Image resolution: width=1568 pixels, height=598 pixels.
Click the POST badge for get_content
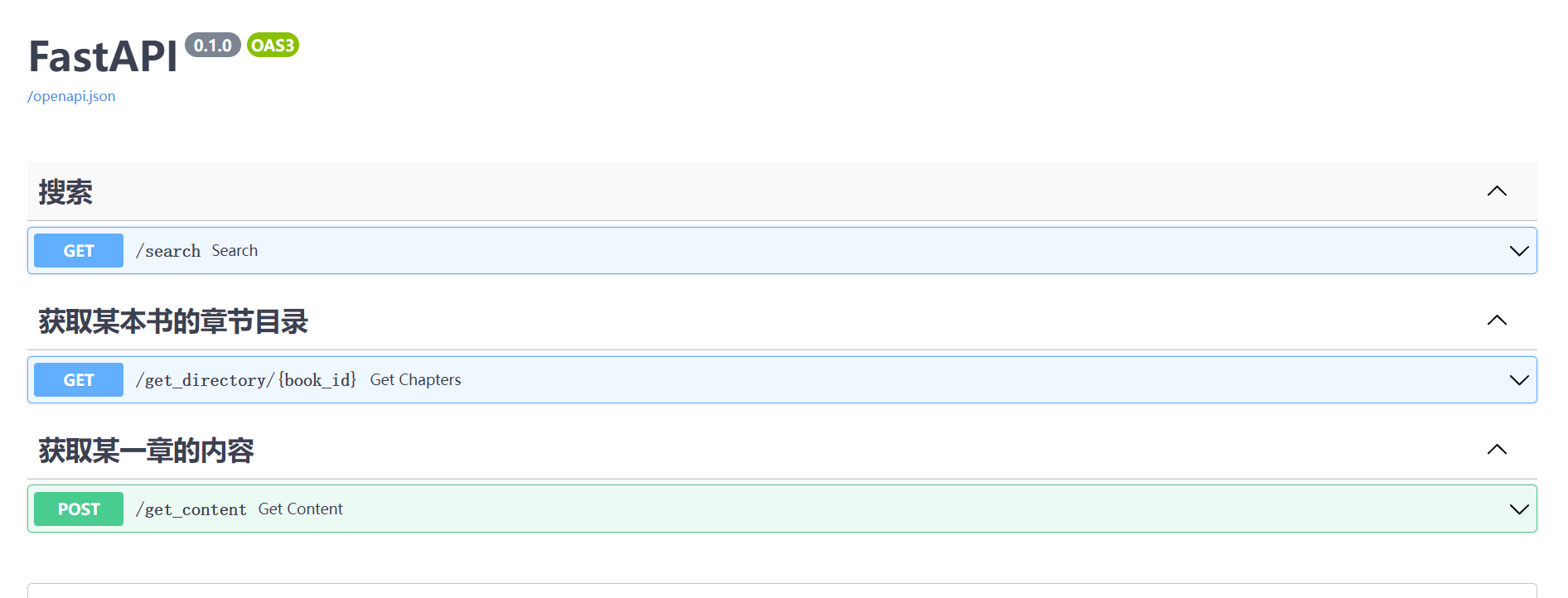[79, 509]
